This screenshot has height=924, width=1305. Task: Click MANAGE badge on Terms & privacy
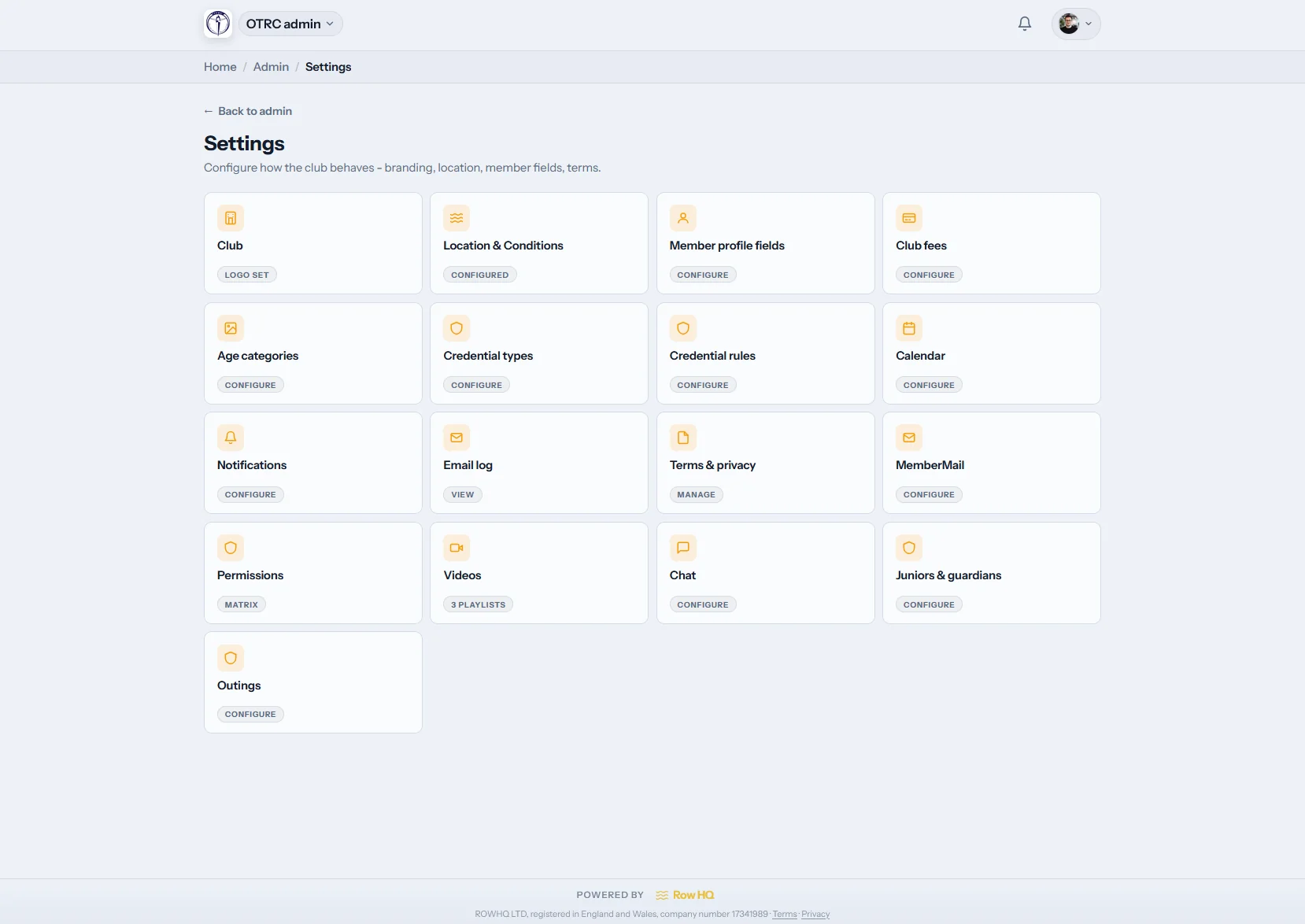697,494
